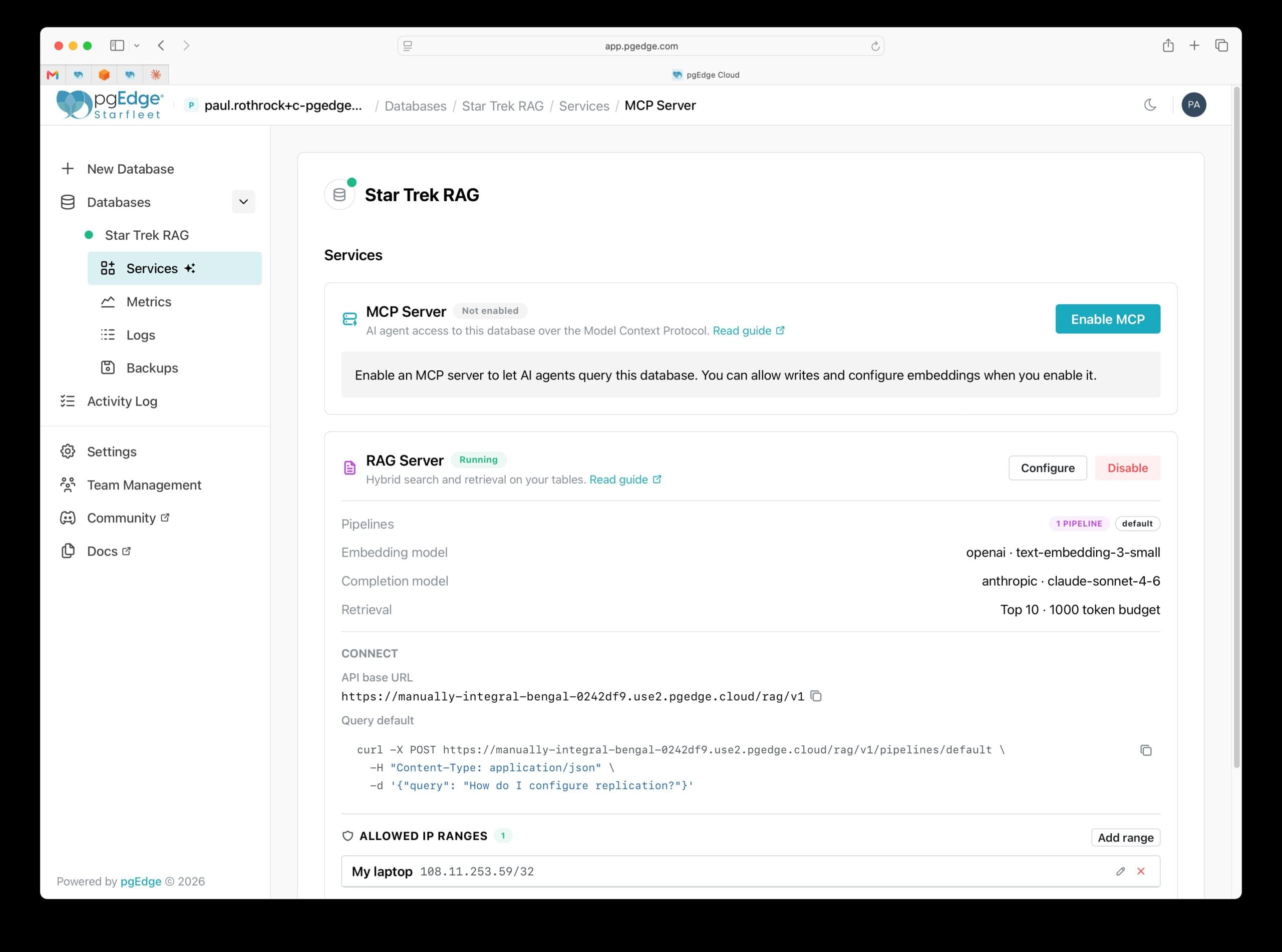Open the PA user avatar menu
Image resolution: width=1282 pixels, height=952 pixels.
tap(1193, 105)
